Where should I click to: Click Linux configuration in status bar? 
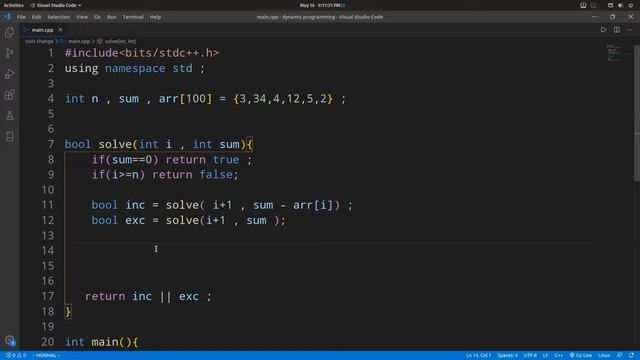coord(604,355)
